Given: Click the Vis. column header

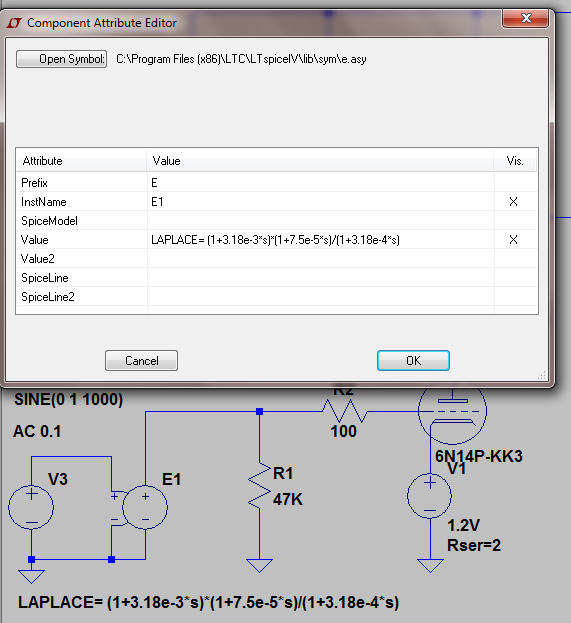Looking at the screenshot, I should click(x=515, y=161).
